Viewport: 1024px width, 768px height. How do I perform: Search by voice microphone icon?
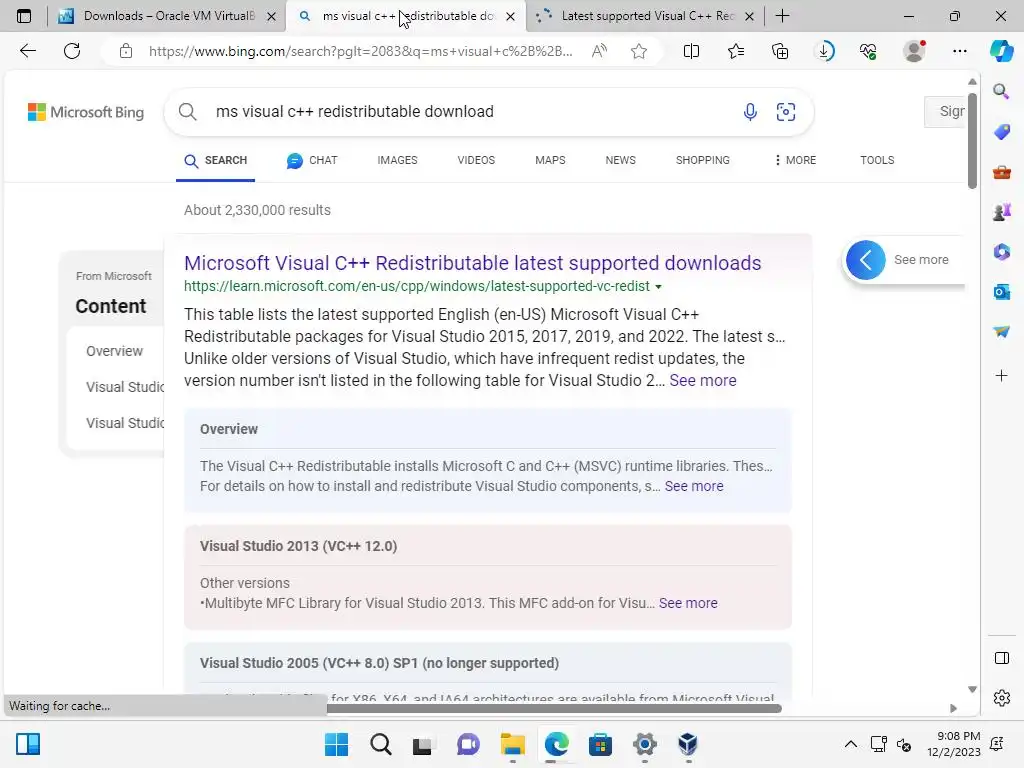(x=750, y=112)
